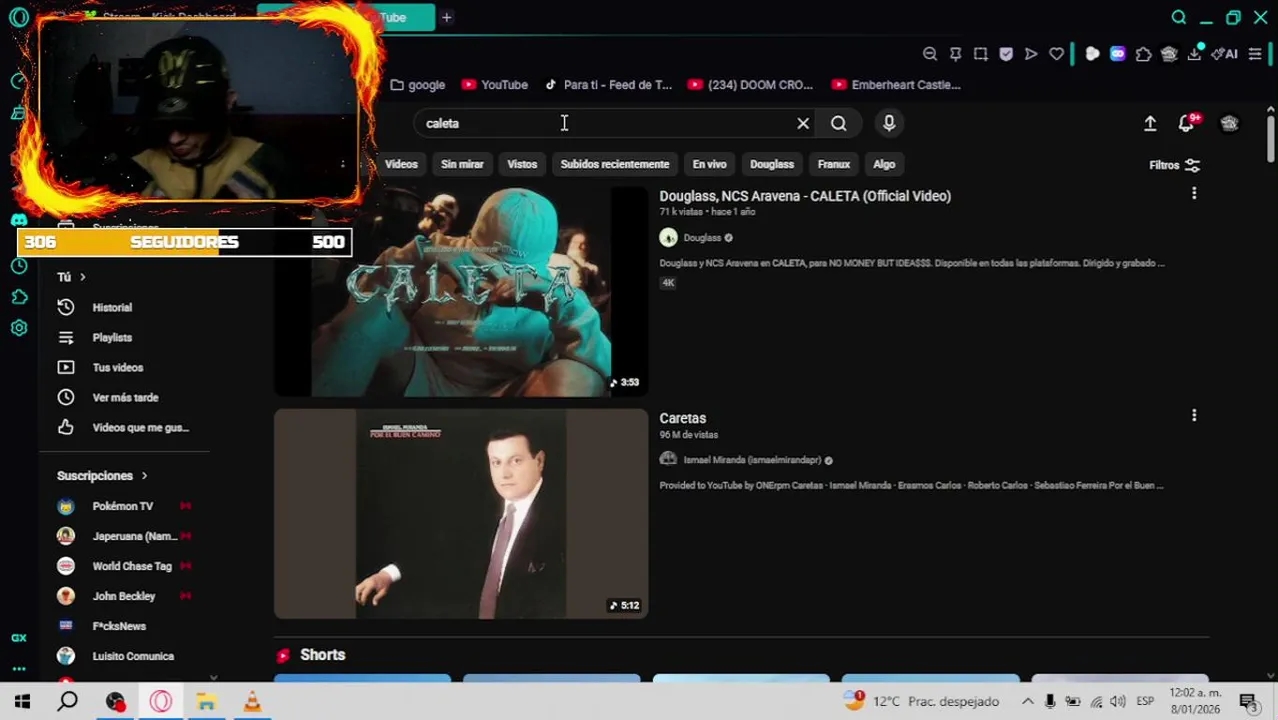Open settings gear in Opera sidebar
The width and height of the screenshot is (1278, 720).
(19, 328)
